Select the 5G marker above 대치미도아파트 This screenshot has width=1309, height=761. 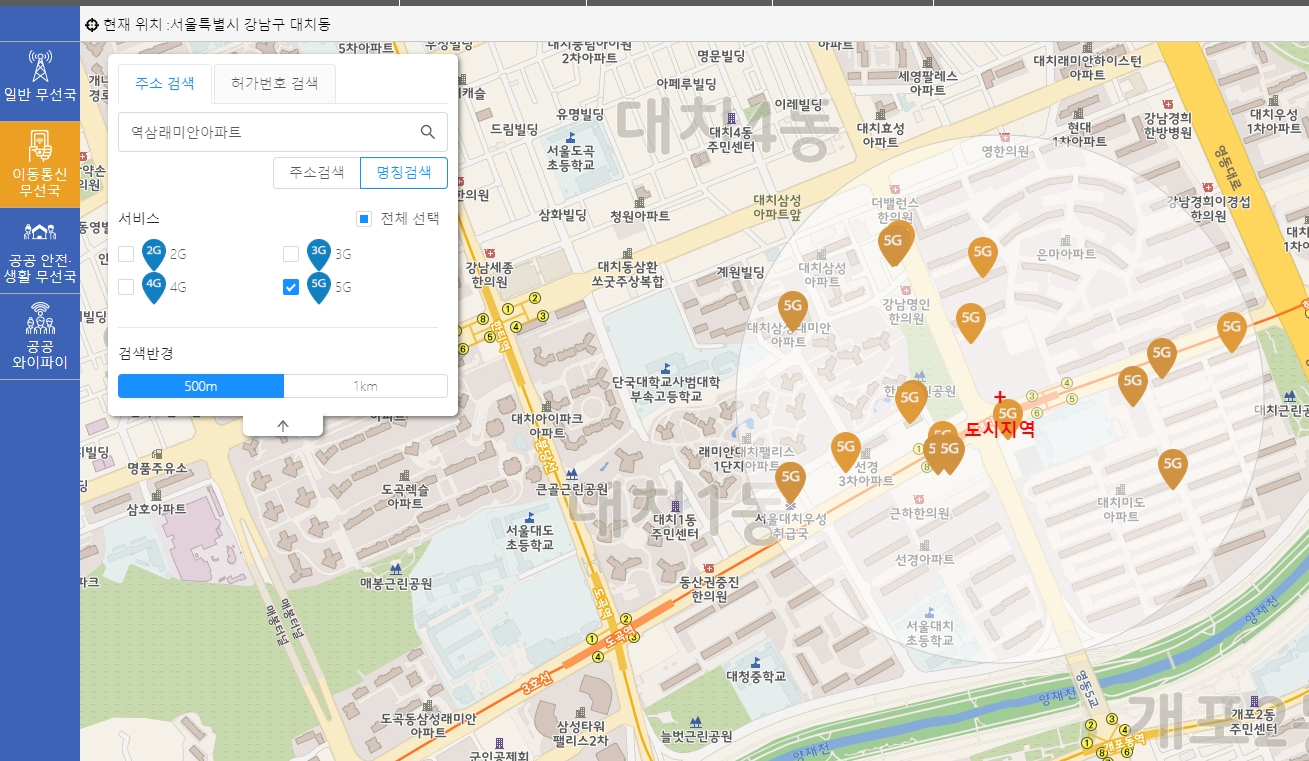[x=1172, y=468]
